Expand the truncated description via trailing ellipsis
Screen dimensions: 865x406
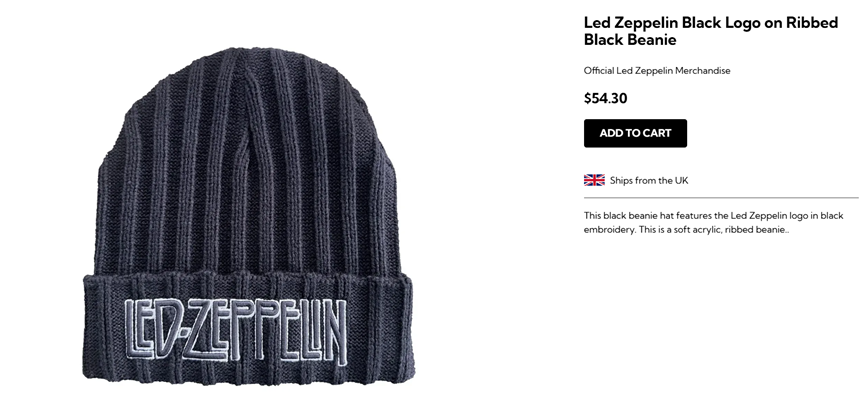pos(786,232)
